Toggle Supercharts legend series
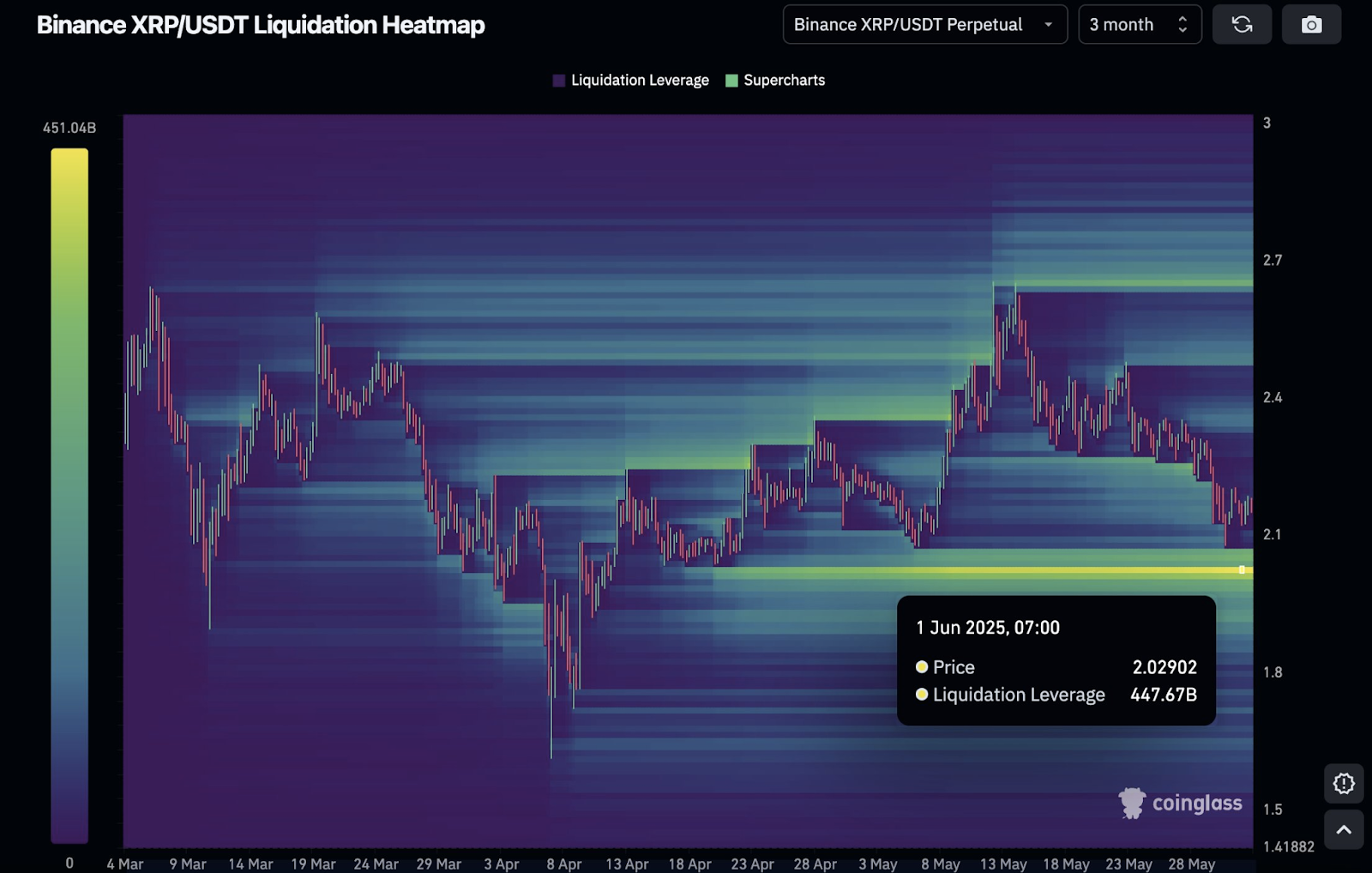The image size is (1372, 873). click(775, 80)
